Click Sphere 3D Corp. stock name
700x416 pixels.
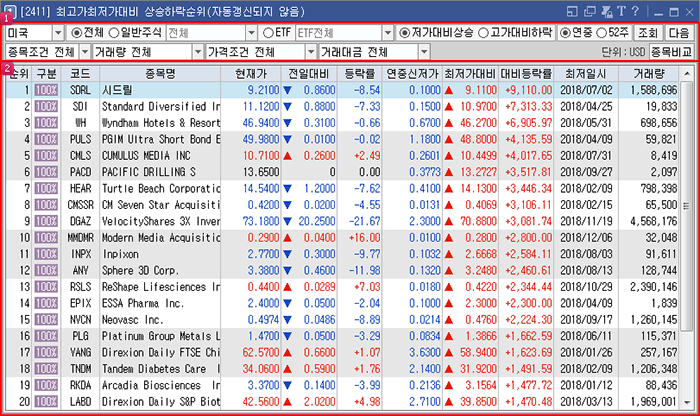tap(140, 270)
